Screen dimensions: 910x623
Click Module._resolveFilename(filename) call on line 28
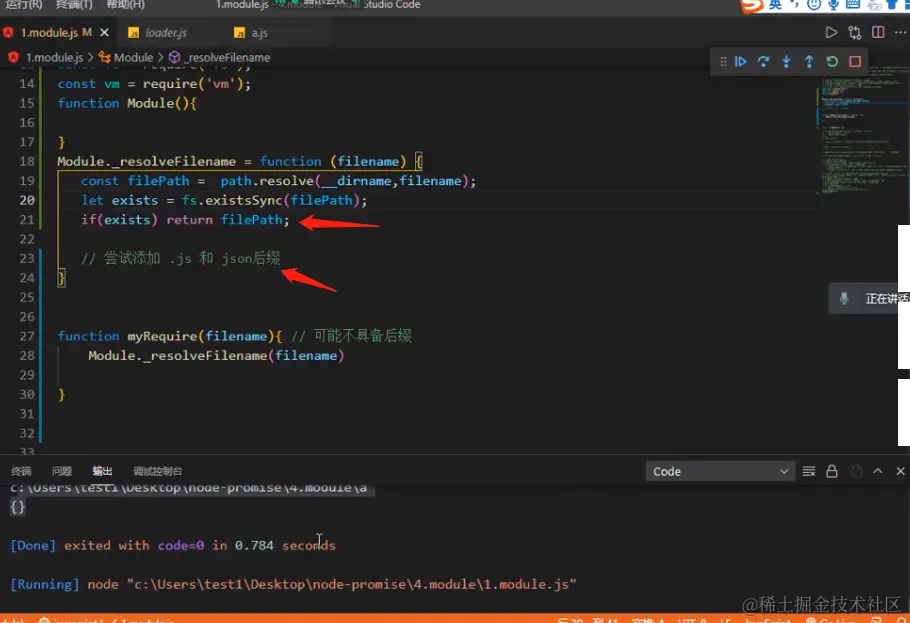tap(216, 355)
